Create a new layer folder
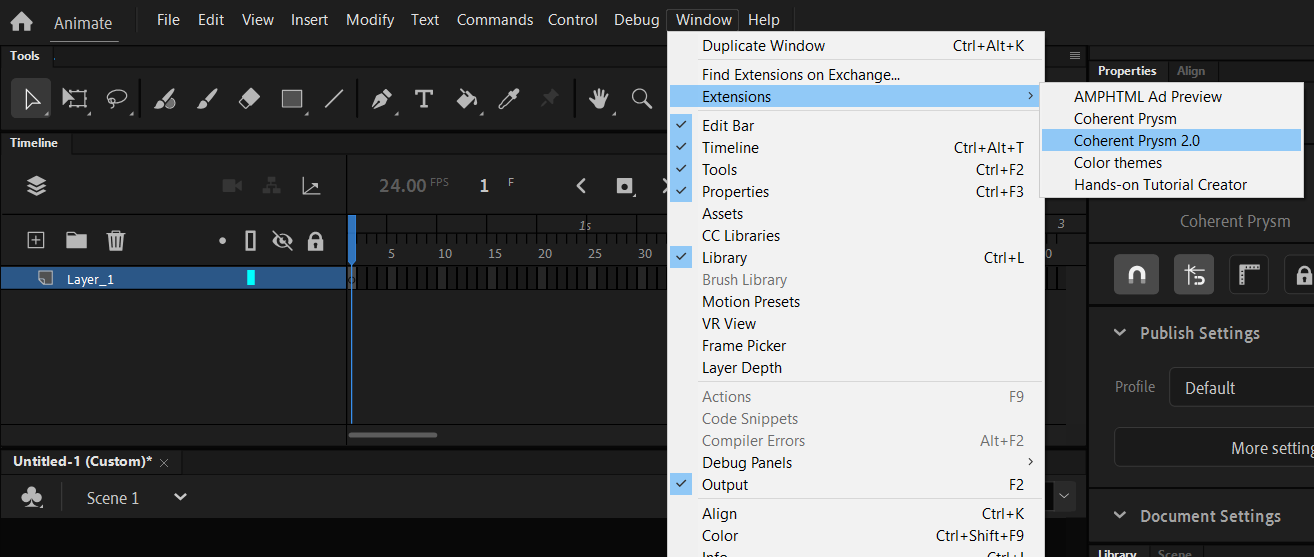This screenshot has height=557, width=1314. pyautogui.click(x=76, y=240)
